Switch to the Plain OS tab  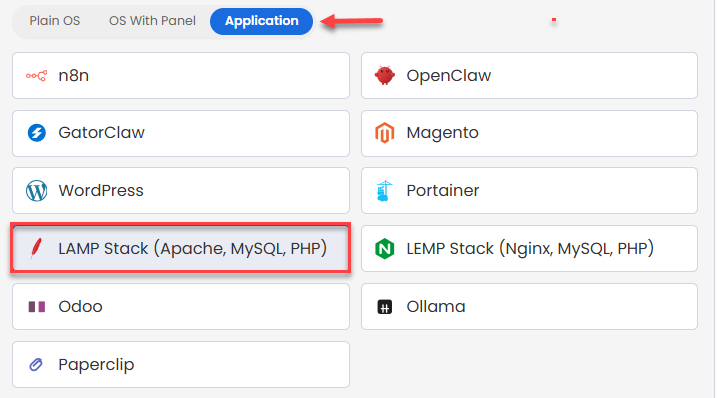tap(55, 21)
